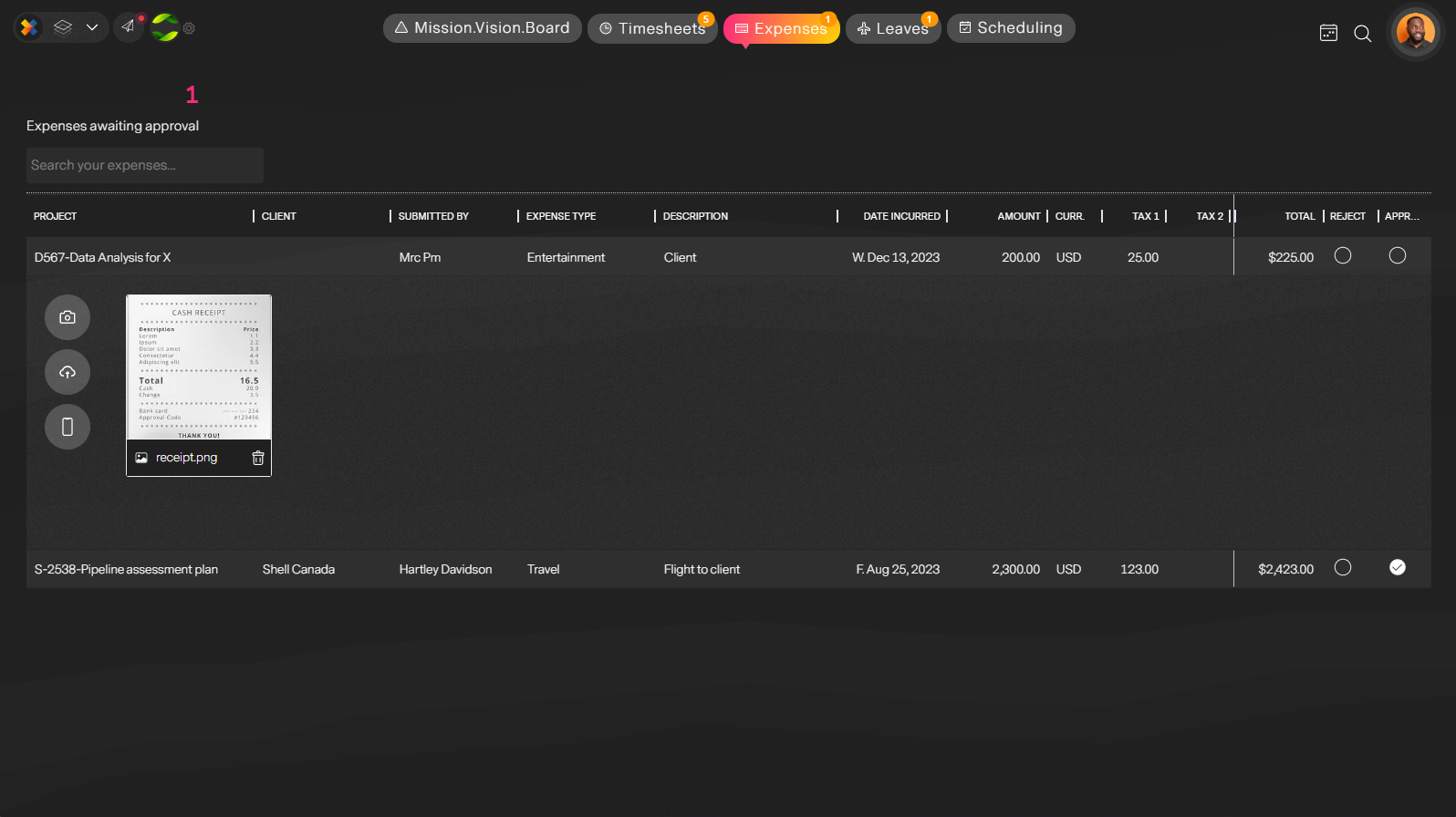Open the small settings gear icon

[189, 28]
